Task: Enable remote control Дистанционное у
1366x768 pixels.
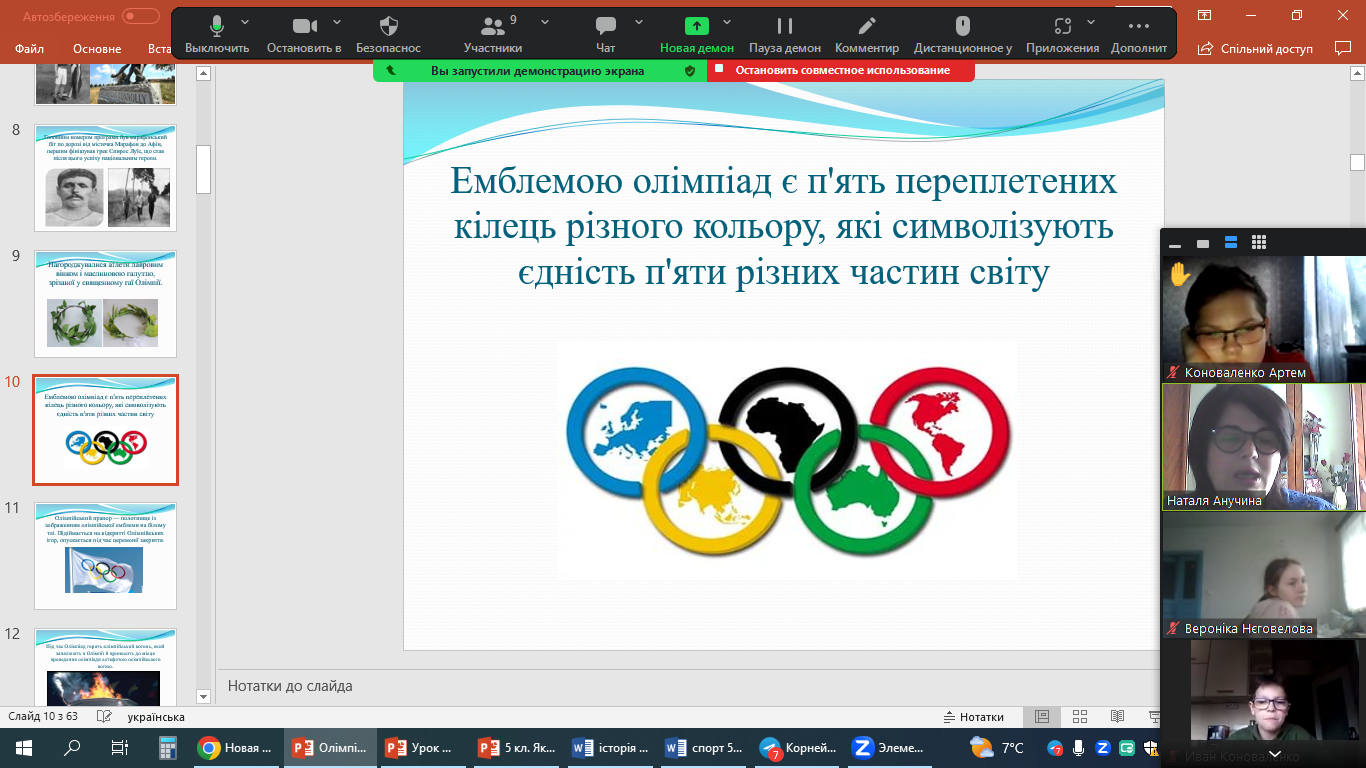Action: pos(962,35)
